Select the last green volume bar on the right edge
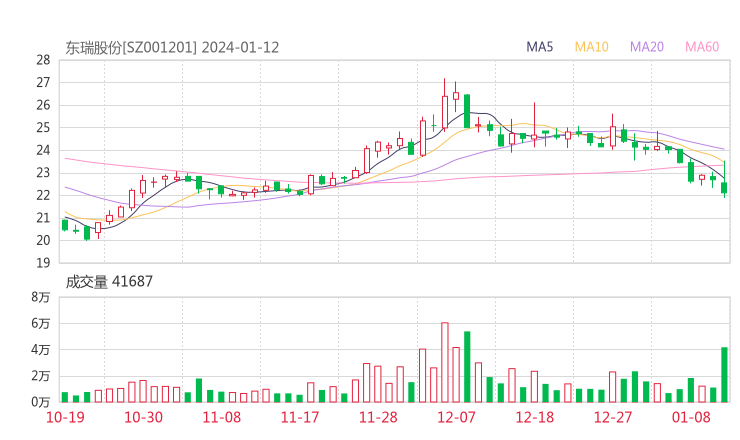This screenshot has height=440, width=740. [x=724, y=375]
